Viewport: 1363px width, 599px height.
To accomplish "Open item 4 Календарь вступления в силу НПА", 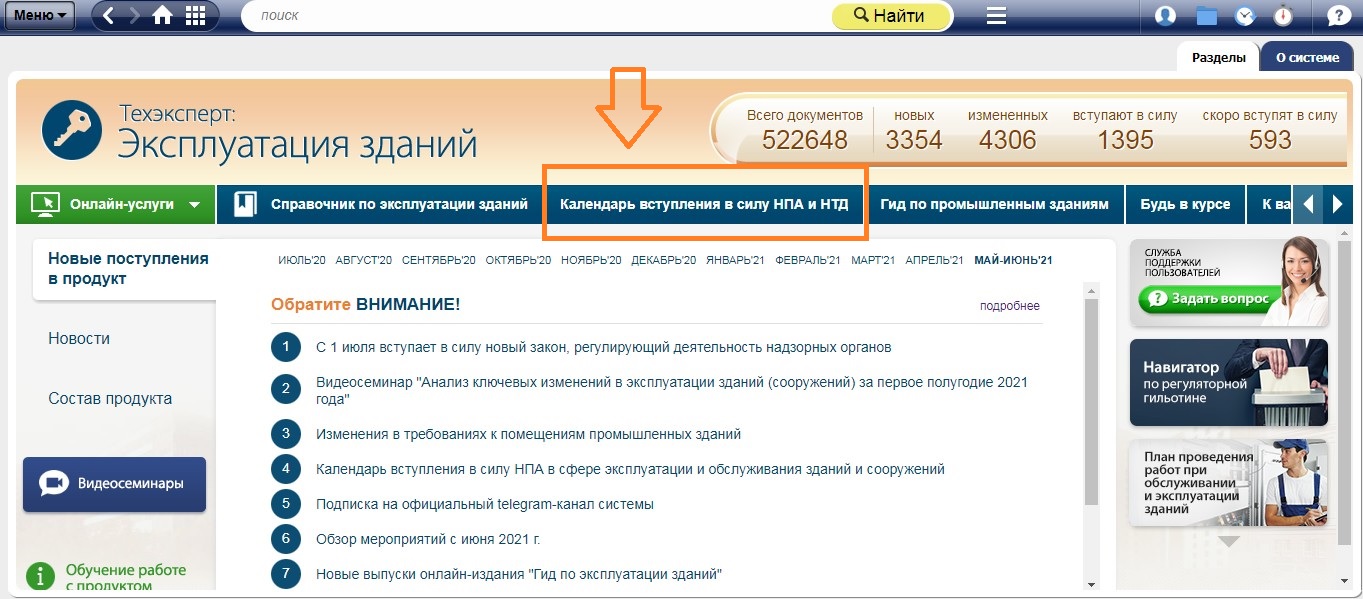I will pyautogui.click(x=630, y=469).
